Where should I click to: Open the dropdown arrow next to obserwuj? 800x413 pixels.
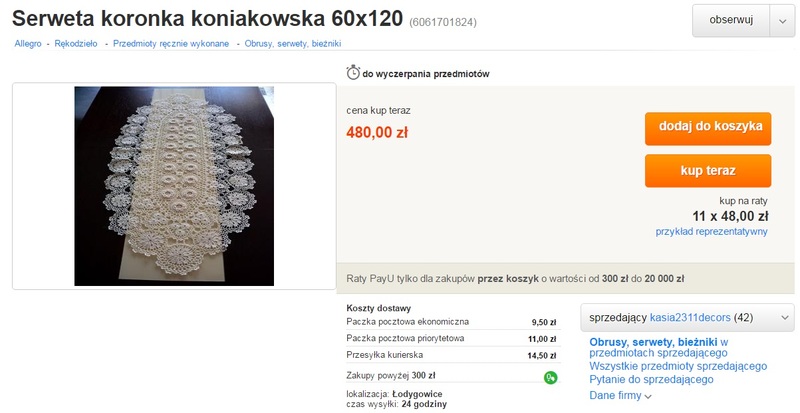[x=782, y=20]
